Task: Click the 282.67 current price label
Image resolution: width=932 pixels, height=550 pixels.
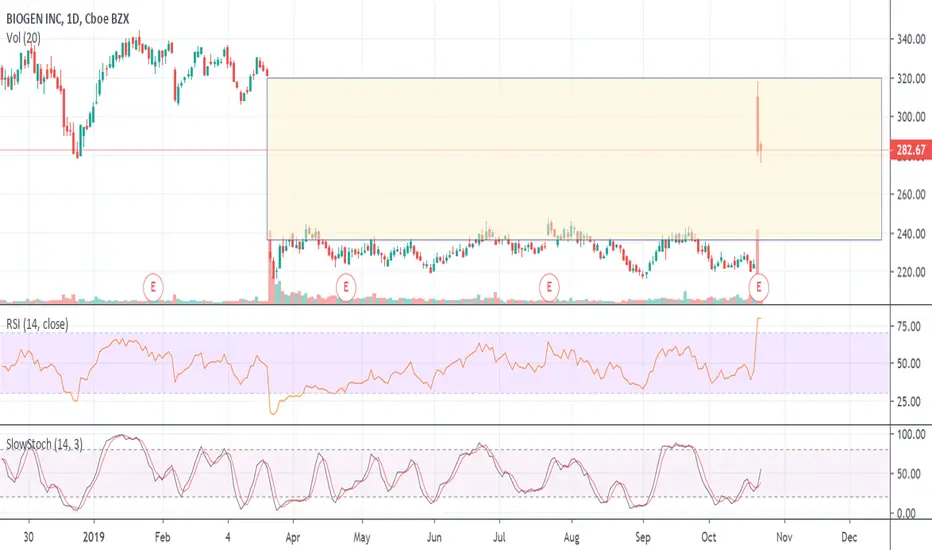Action: (x=911, y=150)
